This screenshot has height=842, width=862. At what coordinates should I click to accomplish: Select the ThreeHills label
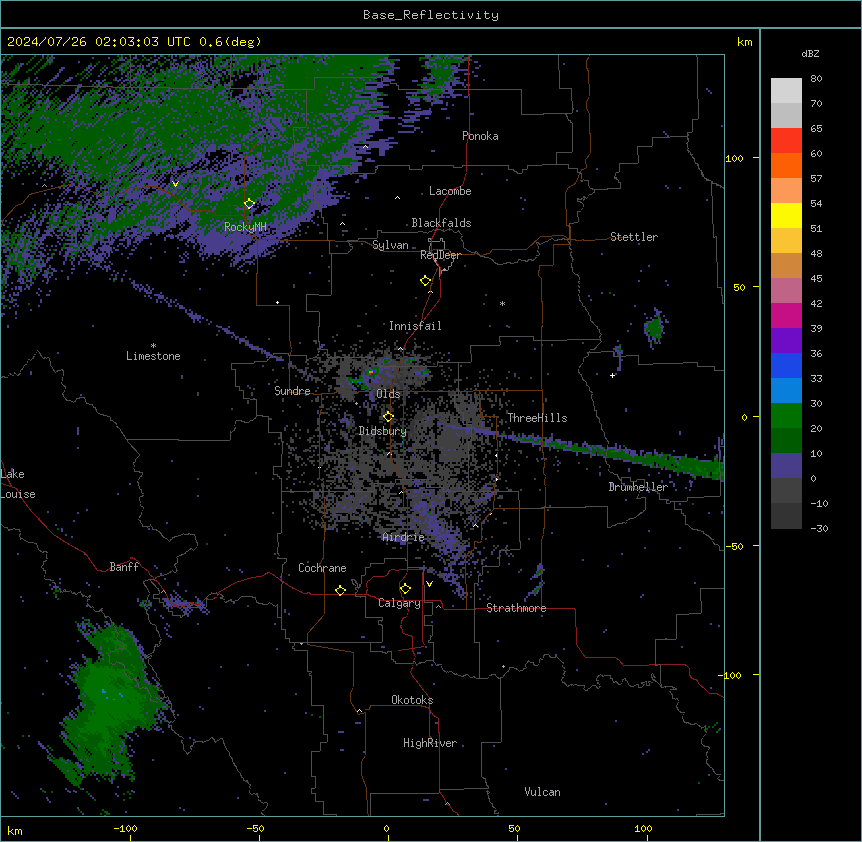(x=537, y=418)
